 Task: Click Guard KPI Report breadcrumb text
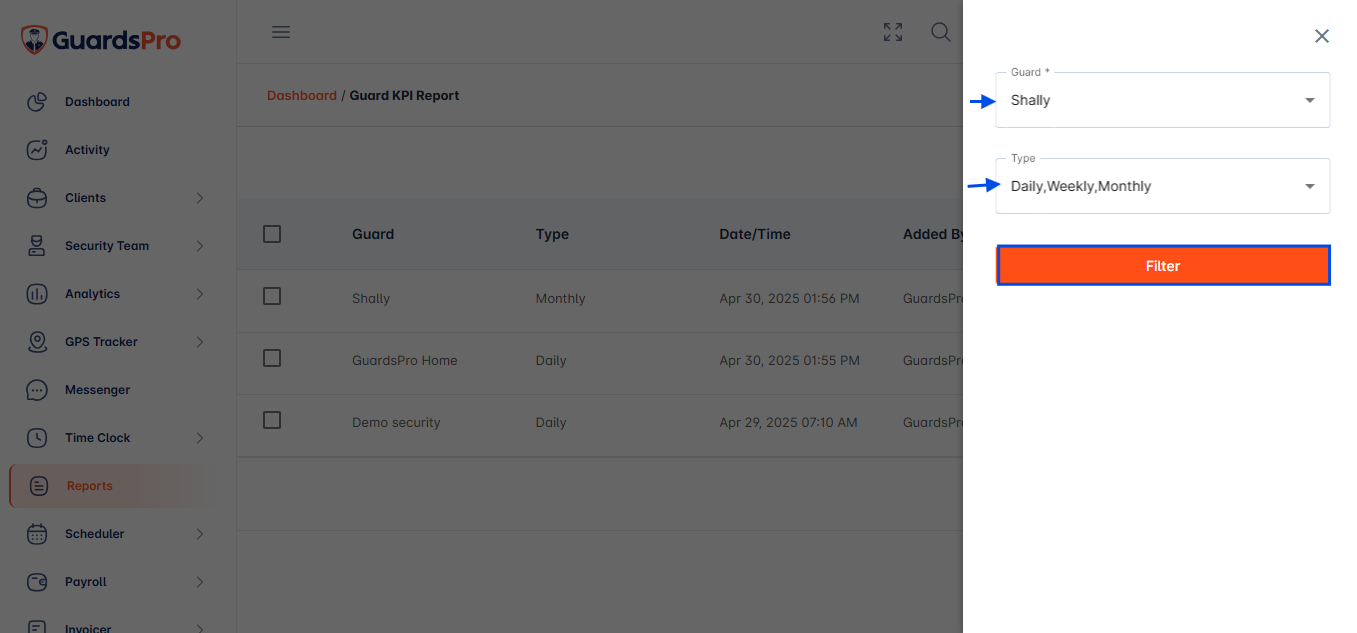pos(404,96)
